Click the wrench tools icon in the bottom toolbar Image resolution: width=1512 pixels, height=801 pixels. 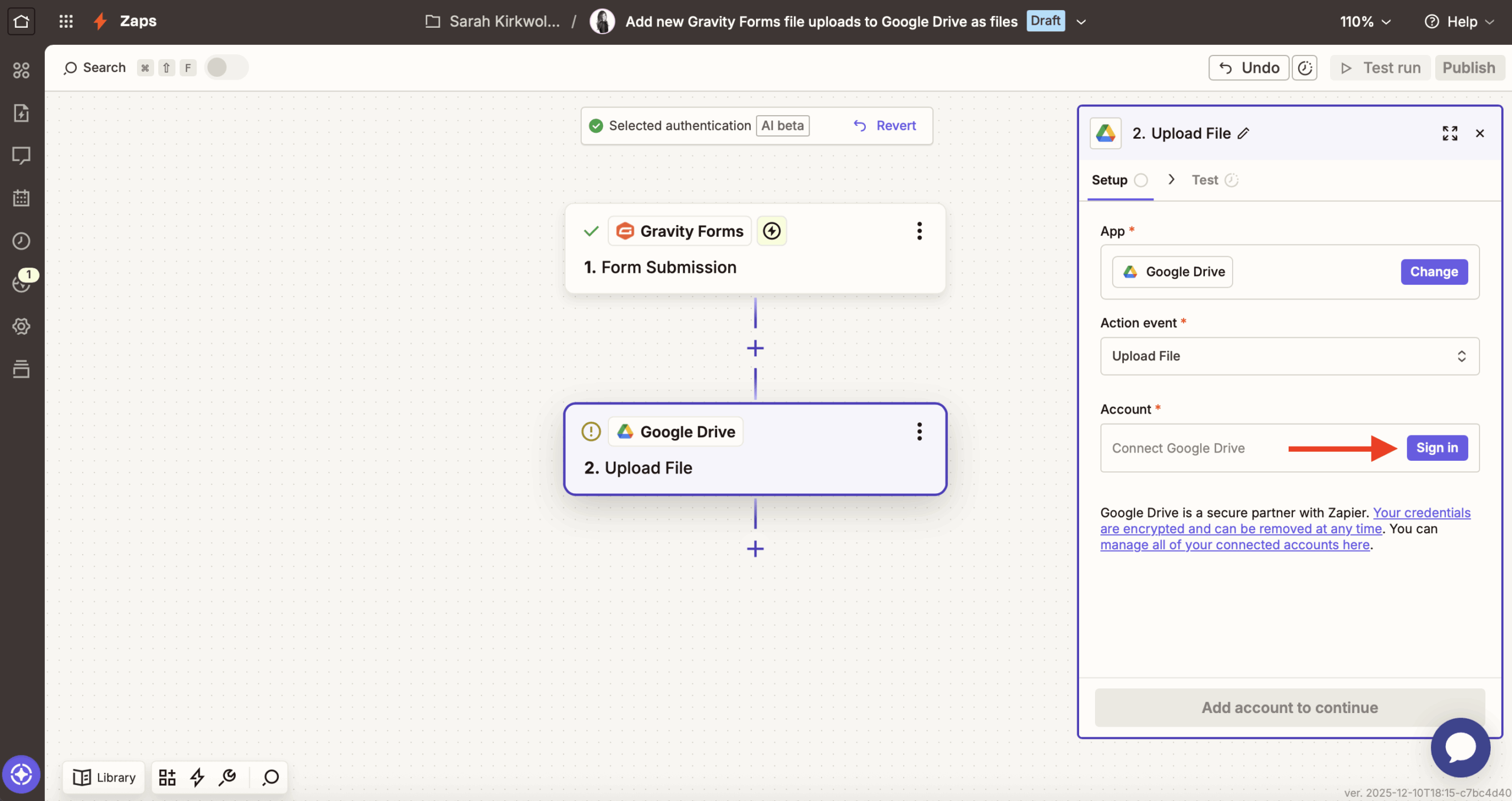[x=228, y=777]
